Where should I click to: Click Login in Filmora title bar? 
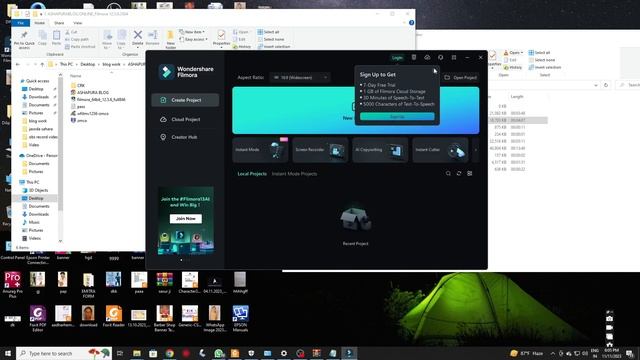(397, 58)
